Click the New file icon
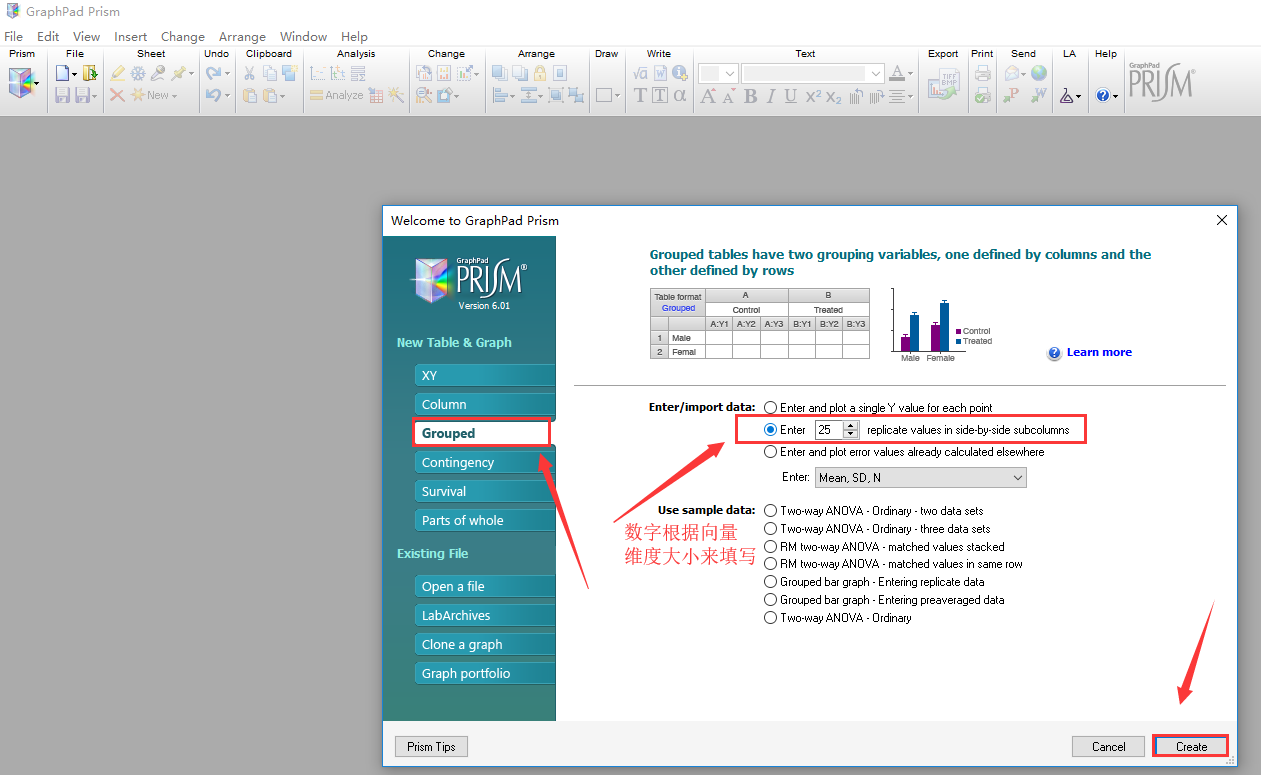The height and width of the screenshot is (775, 1261). (x=63, y=73)
